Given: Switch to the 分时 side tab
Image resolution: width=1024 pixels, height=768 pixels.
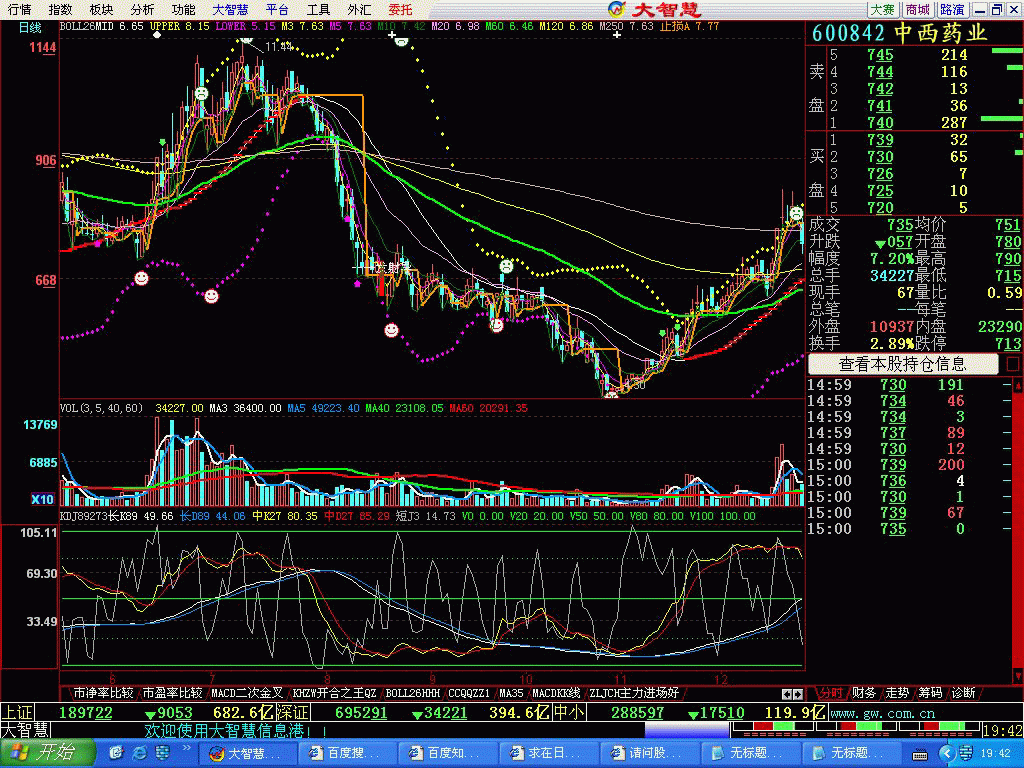Looking at the screenshot, I should (831, 693).
